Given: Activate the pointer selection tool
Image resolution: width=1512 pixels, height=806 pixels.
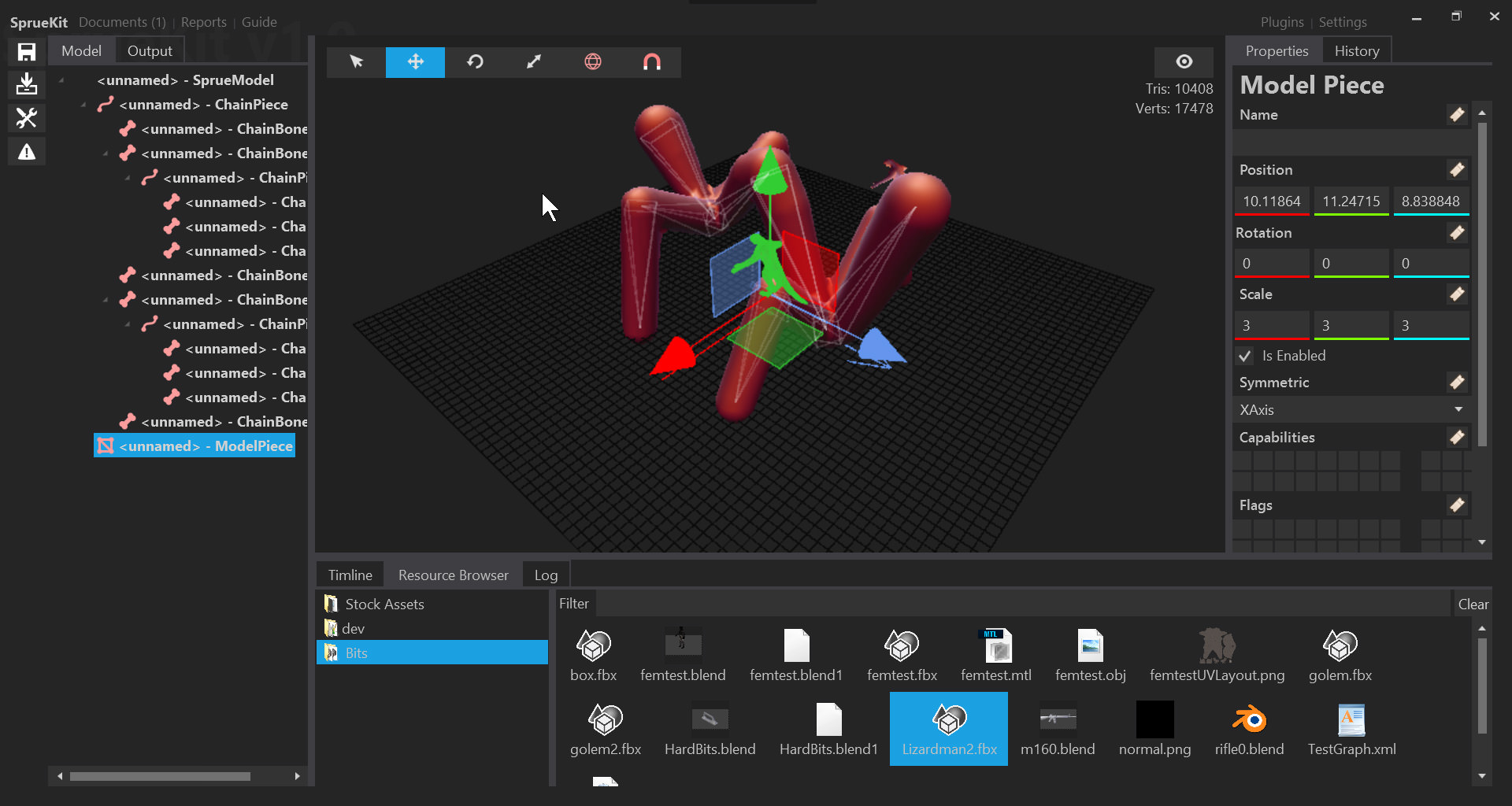Looking at the screenshot, I should coord(356,62).
